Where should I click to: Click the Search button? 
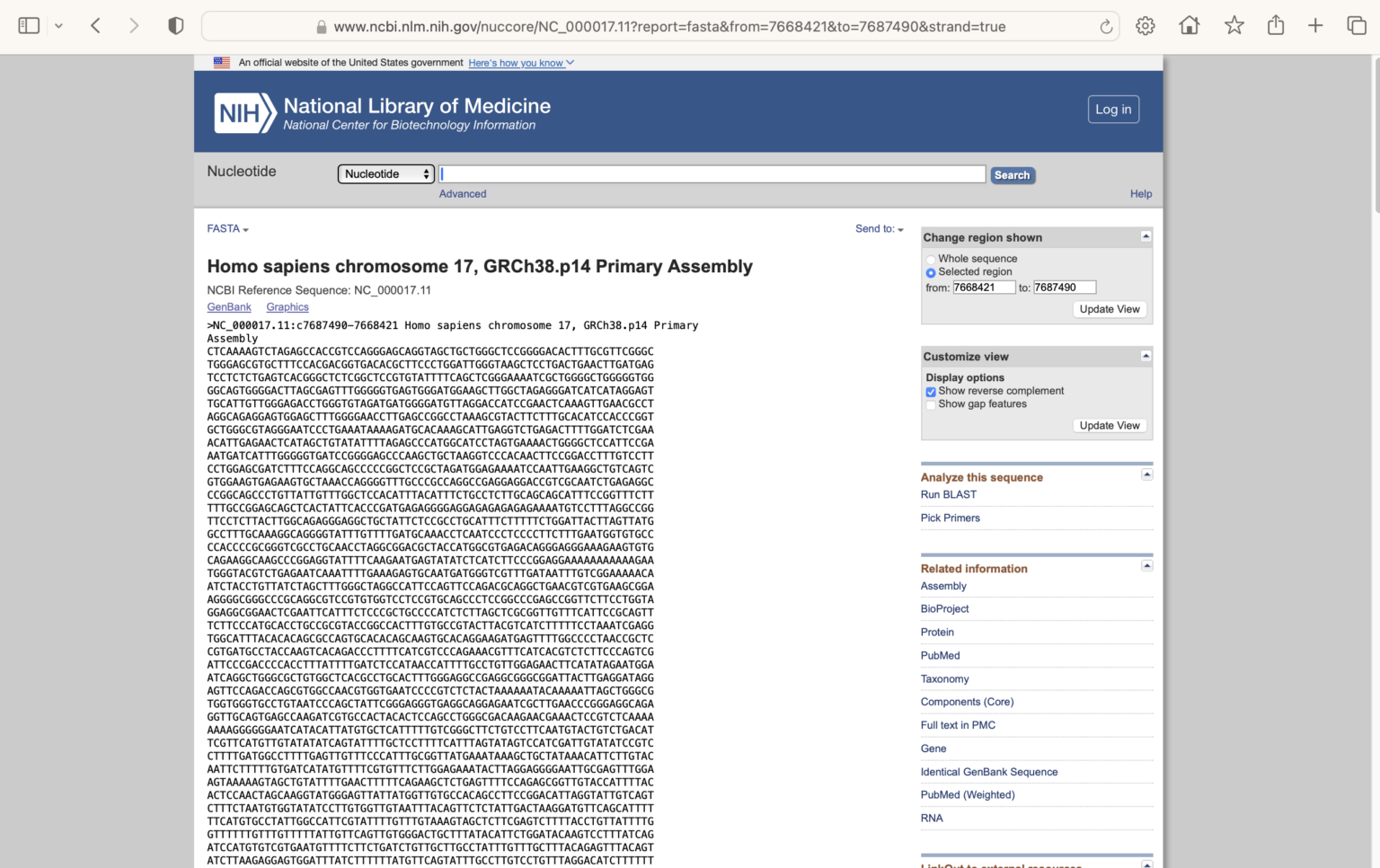[1013, 174]
